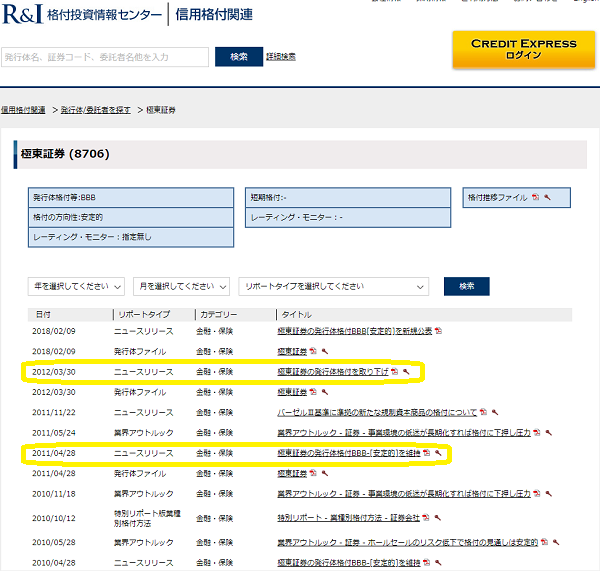600x571 pixels.
Task: Click key icon of 2010/10/12 特別リポート row
Action: point(438,517)
